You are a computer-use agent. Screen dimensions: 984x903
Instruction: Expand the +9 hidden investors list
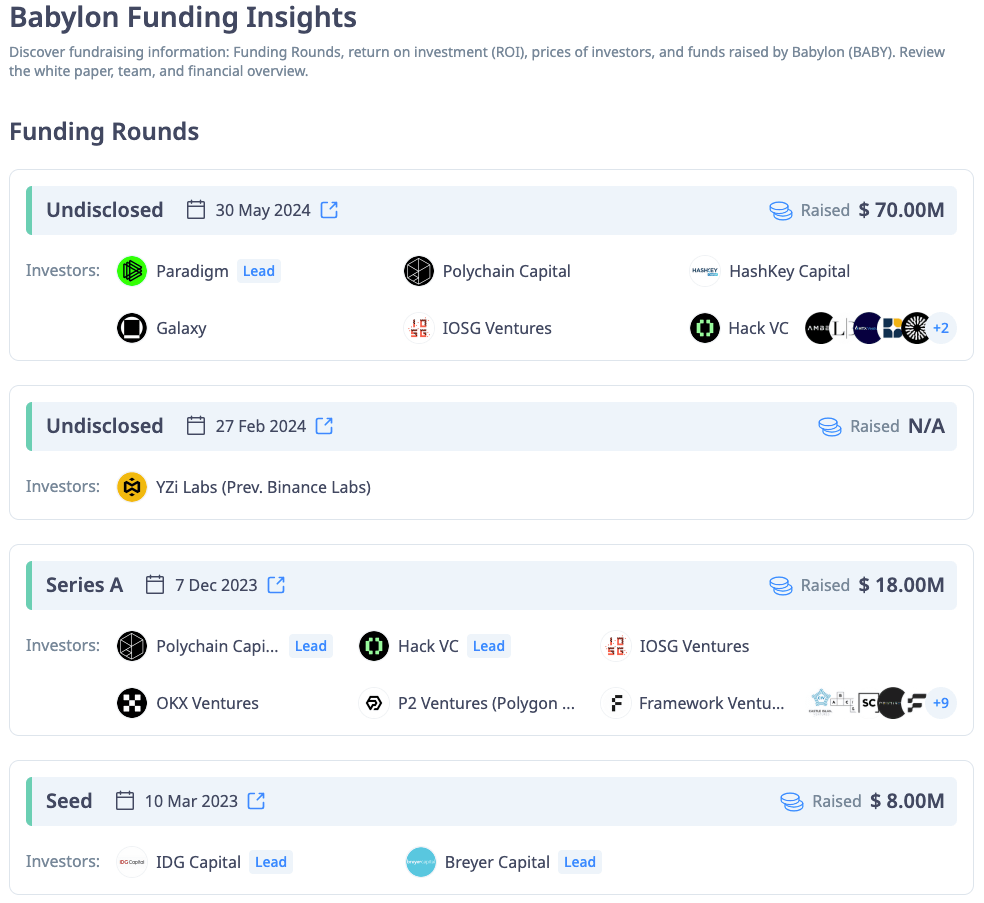click(940, 702)
